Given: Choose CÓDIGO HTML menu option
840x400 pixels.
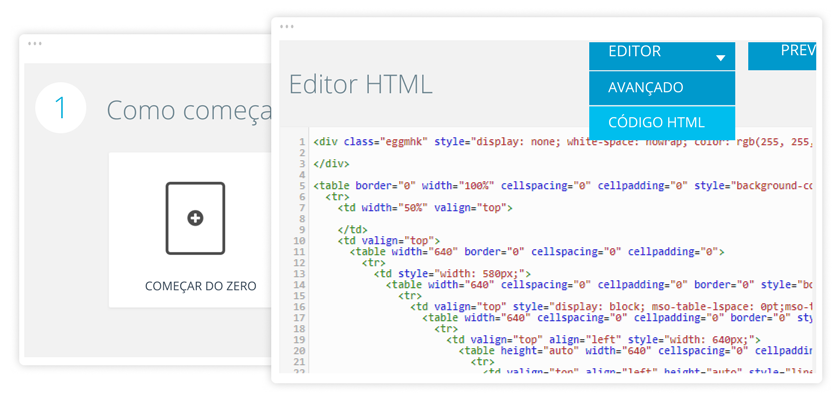Looking at the screenshot, I should coord(662,123).
